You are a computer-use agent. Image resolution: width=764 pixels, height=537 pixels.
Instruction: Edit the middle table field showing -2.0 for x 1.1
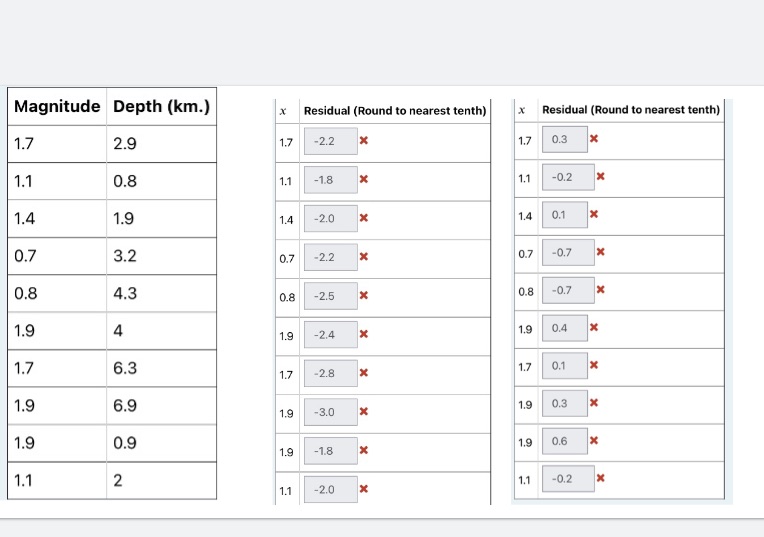(x=331, y=489)
